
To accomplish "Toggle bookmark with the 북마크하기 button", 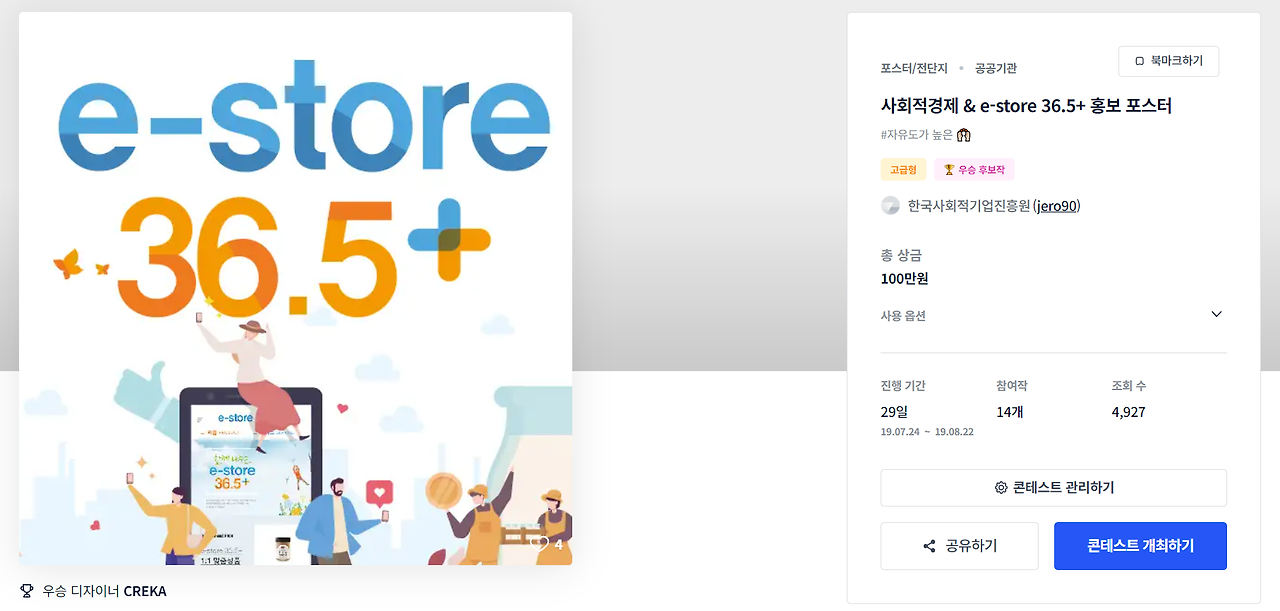I will [1168, 61].
